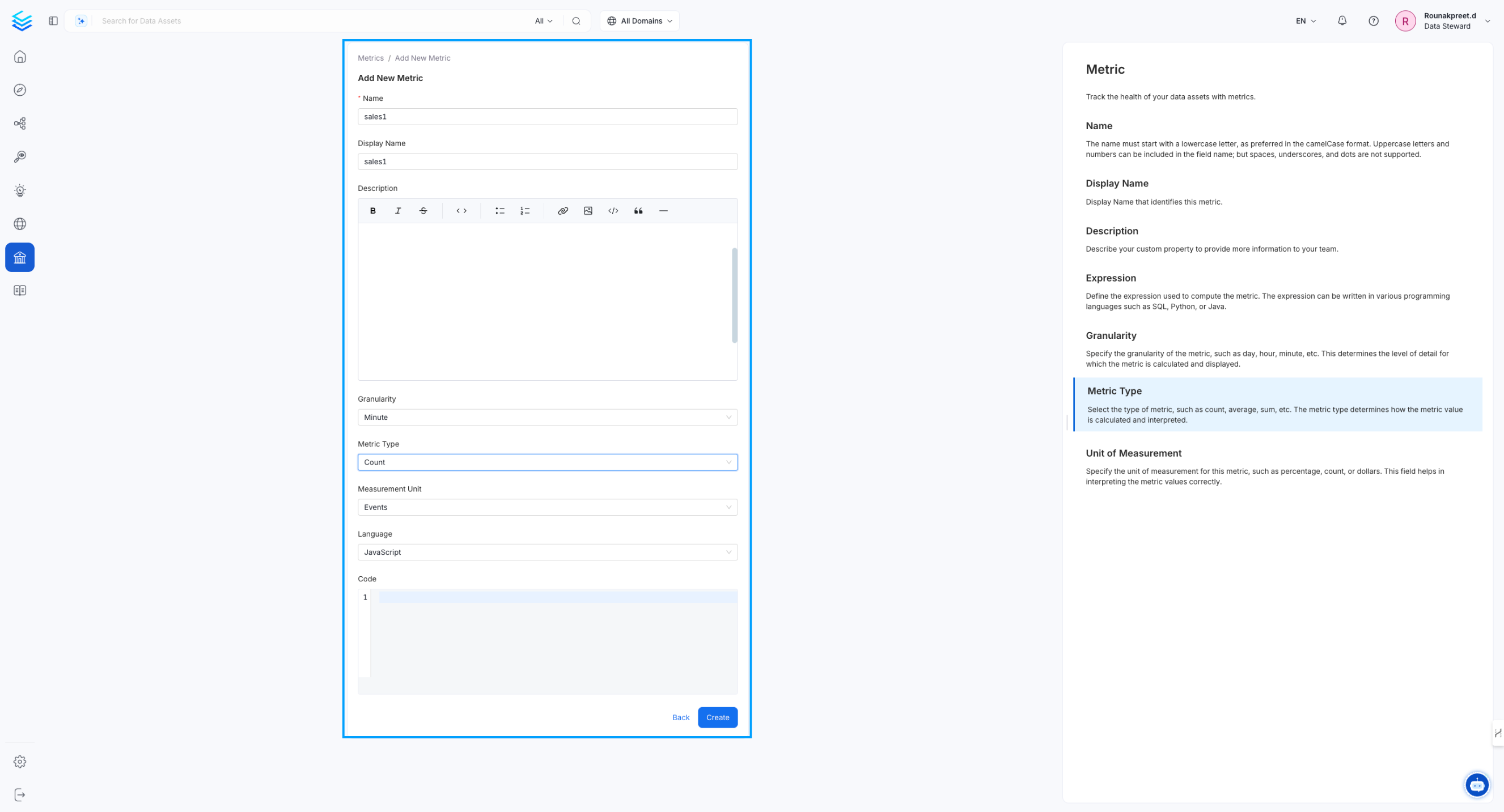Viewport: 1504px width, 812px height.
Task: Go to Metrics breadcrumb link
Action: 370,58
